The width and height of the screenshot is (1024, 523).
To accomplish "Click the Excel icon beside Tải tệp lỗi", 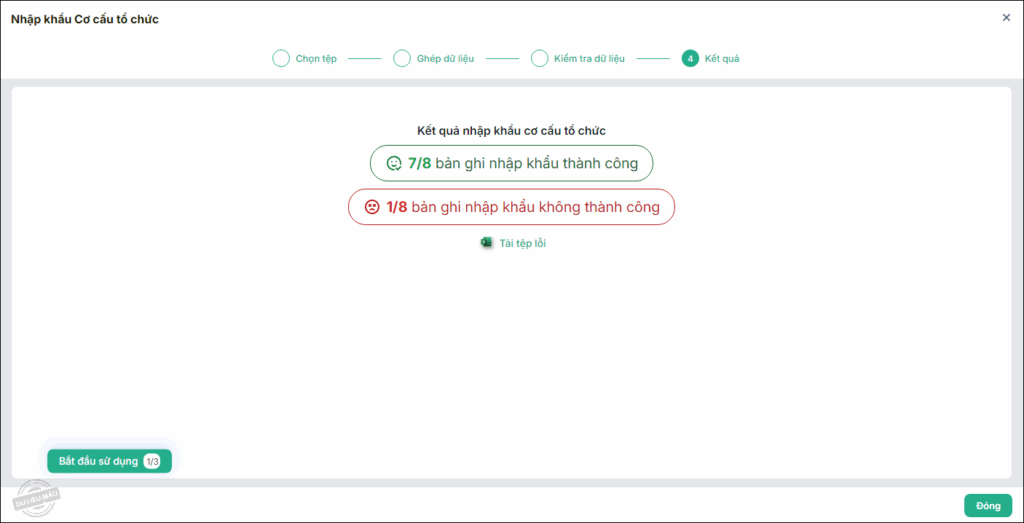I will click(x=487, y=243).
